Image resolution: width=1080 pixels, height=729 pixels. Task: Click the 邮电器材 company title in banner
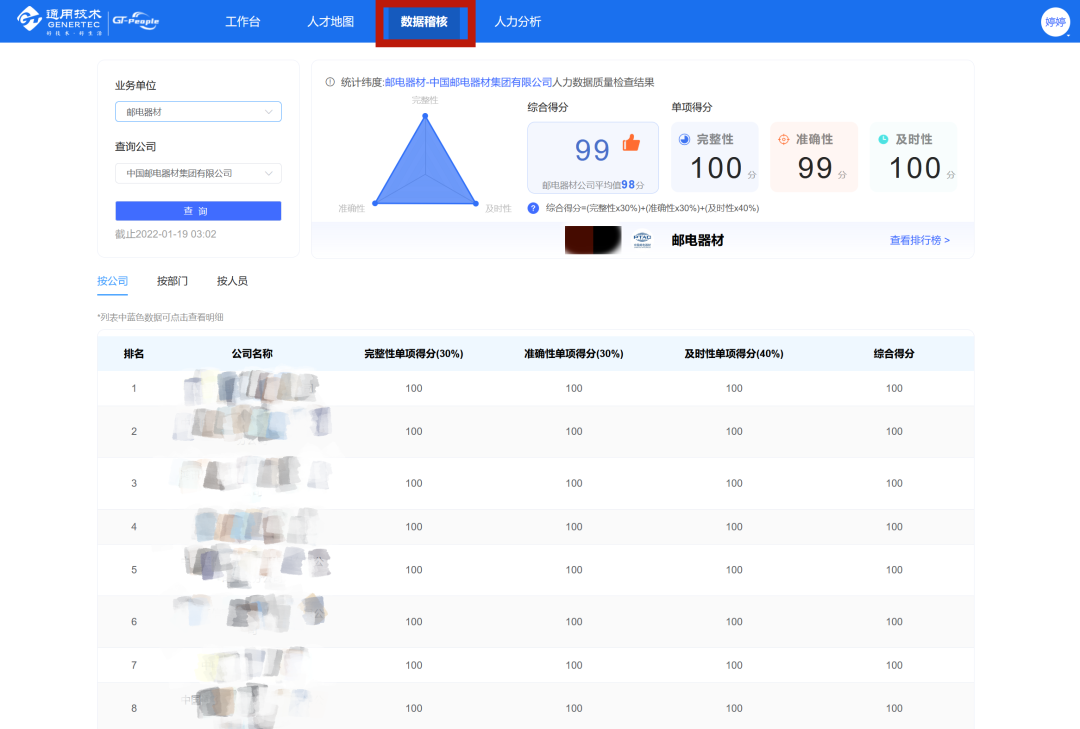(698, 240)
